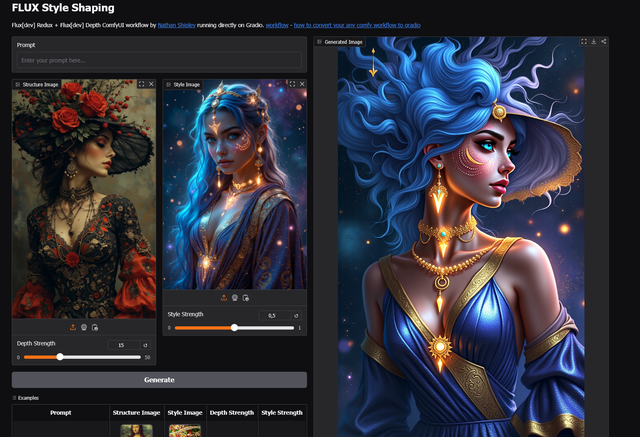Download the Generated Image
This screenshot has width=640, height=437.
pyautogui.click(x=593, y=42)
